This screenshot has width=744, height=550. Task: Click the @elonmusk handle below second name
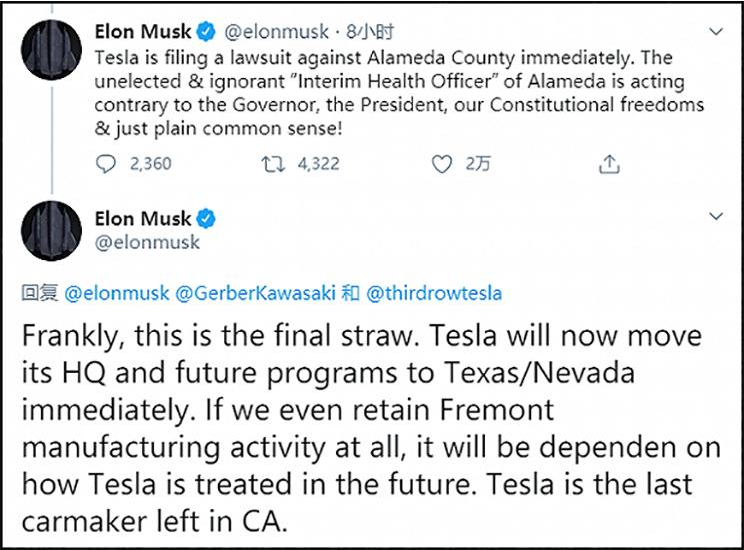click(146, 242)
